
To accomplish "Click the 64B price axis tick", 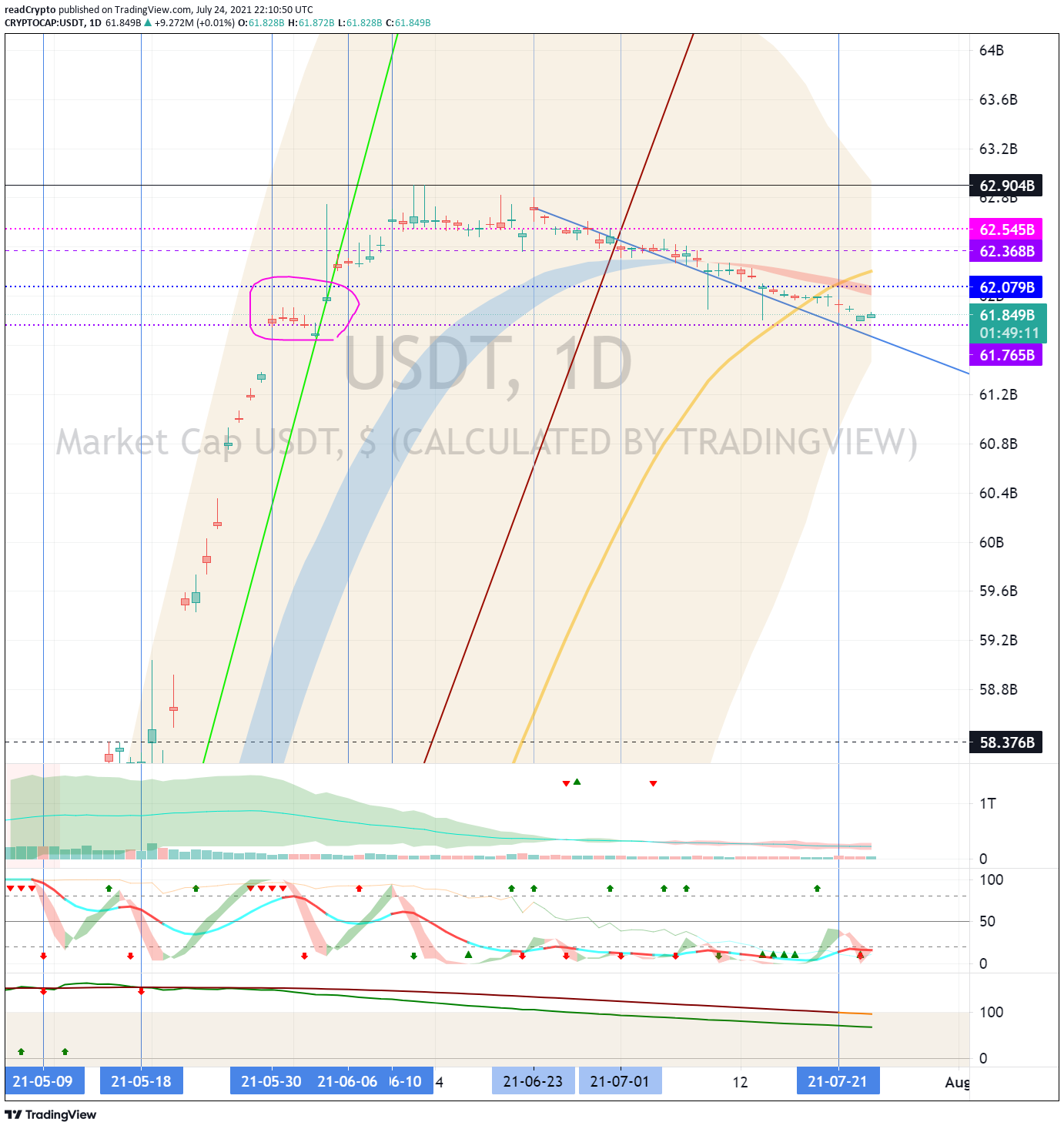I will pyautogui.click(x=992, y=51).
